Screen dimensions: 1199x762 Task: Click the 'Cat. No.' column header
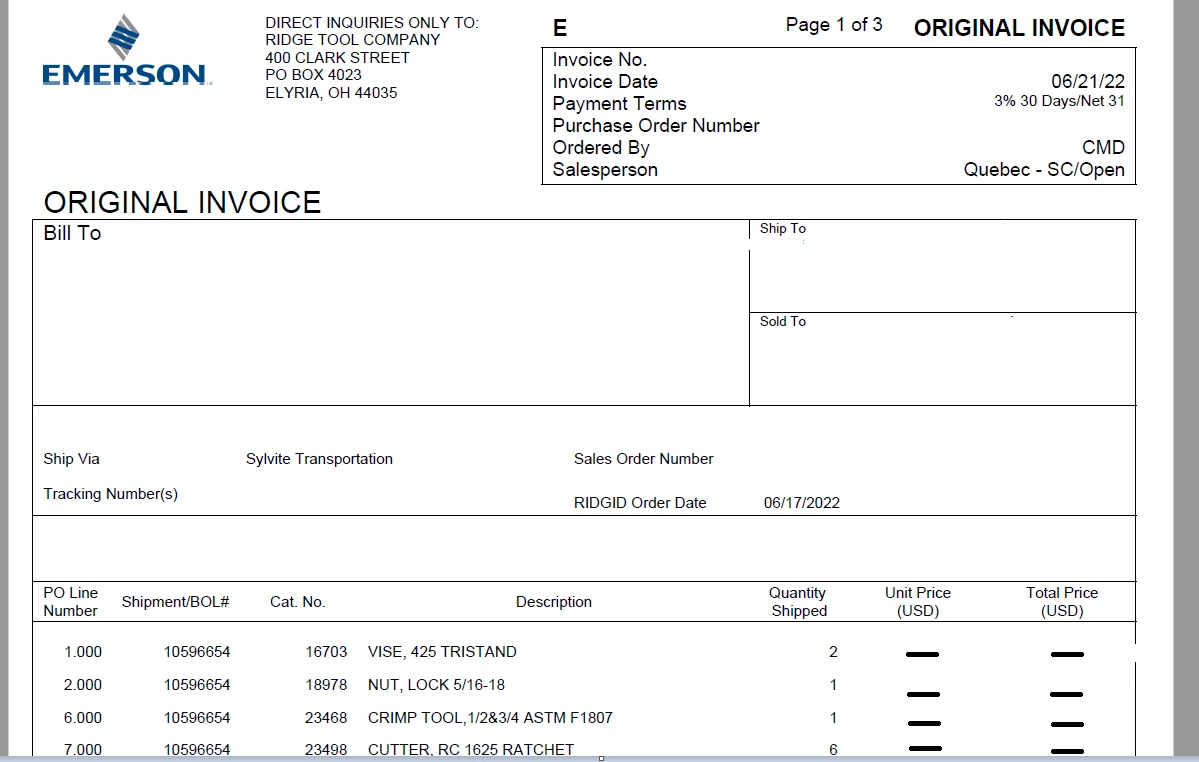[x=297, y=601]
